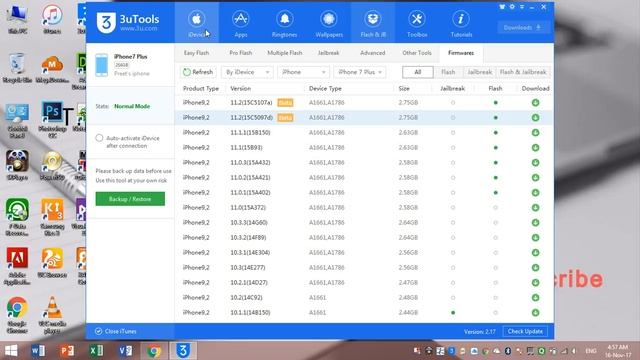
Task: Click the Size column header
Action: point(404,89)
